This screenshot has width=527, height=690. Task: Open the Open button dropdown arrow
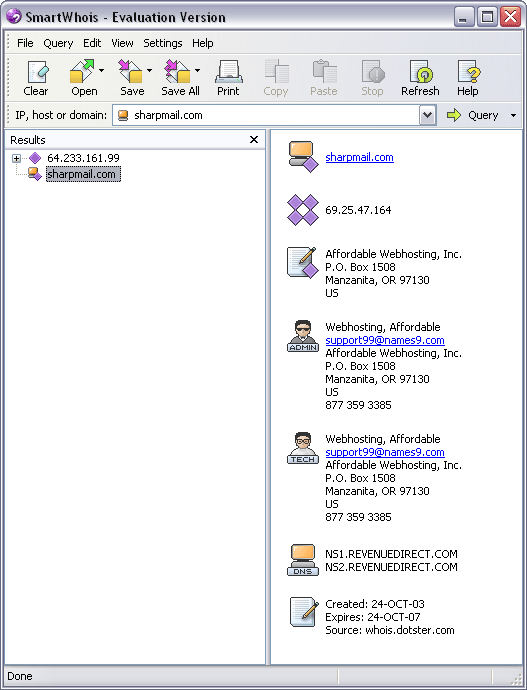(x=102, y=70)
